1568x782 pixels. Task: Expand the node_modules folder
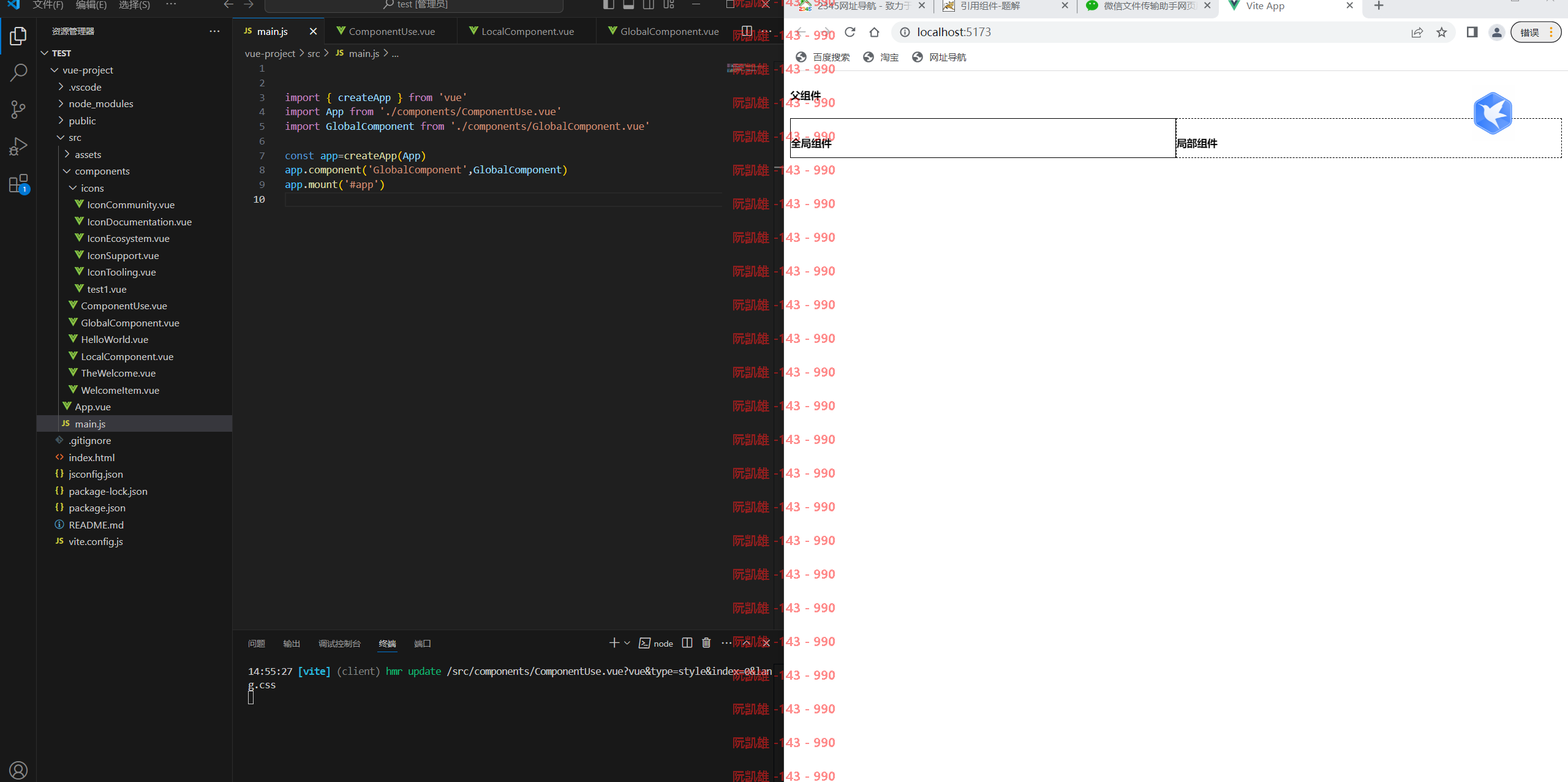(134, 103)
